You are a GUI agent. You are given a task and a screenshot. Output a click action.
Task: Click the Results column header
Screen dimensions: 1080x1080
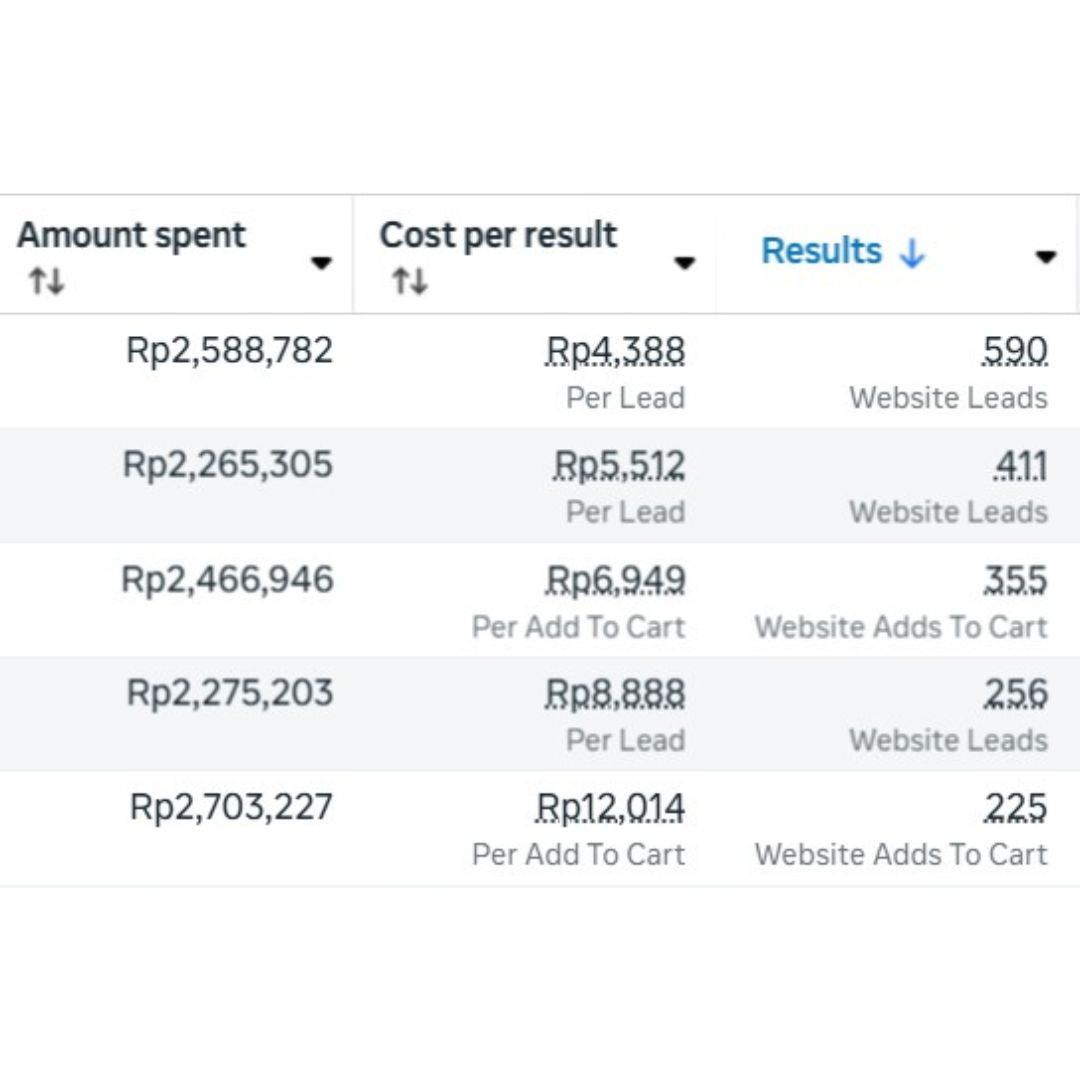[x=821, y=251]
